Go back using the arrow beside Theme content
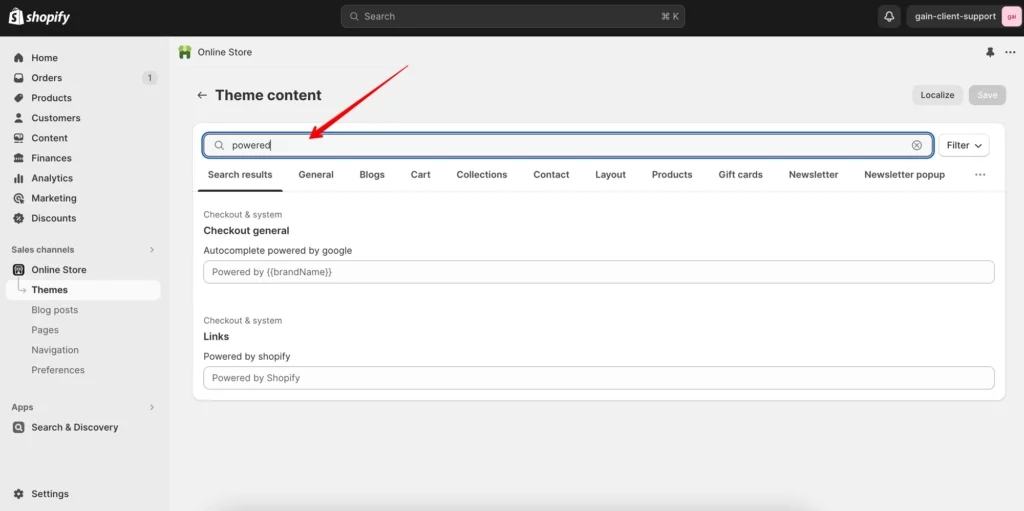1024x511 pixels. point(202,95)
